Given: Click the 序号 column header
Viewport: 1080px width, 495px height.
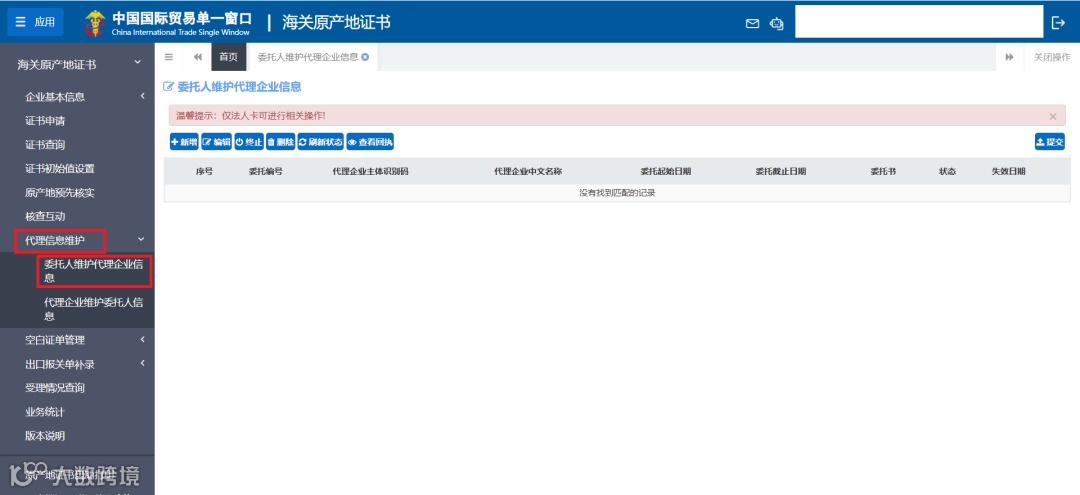Looking at the screenshot, I should [205, 171].
